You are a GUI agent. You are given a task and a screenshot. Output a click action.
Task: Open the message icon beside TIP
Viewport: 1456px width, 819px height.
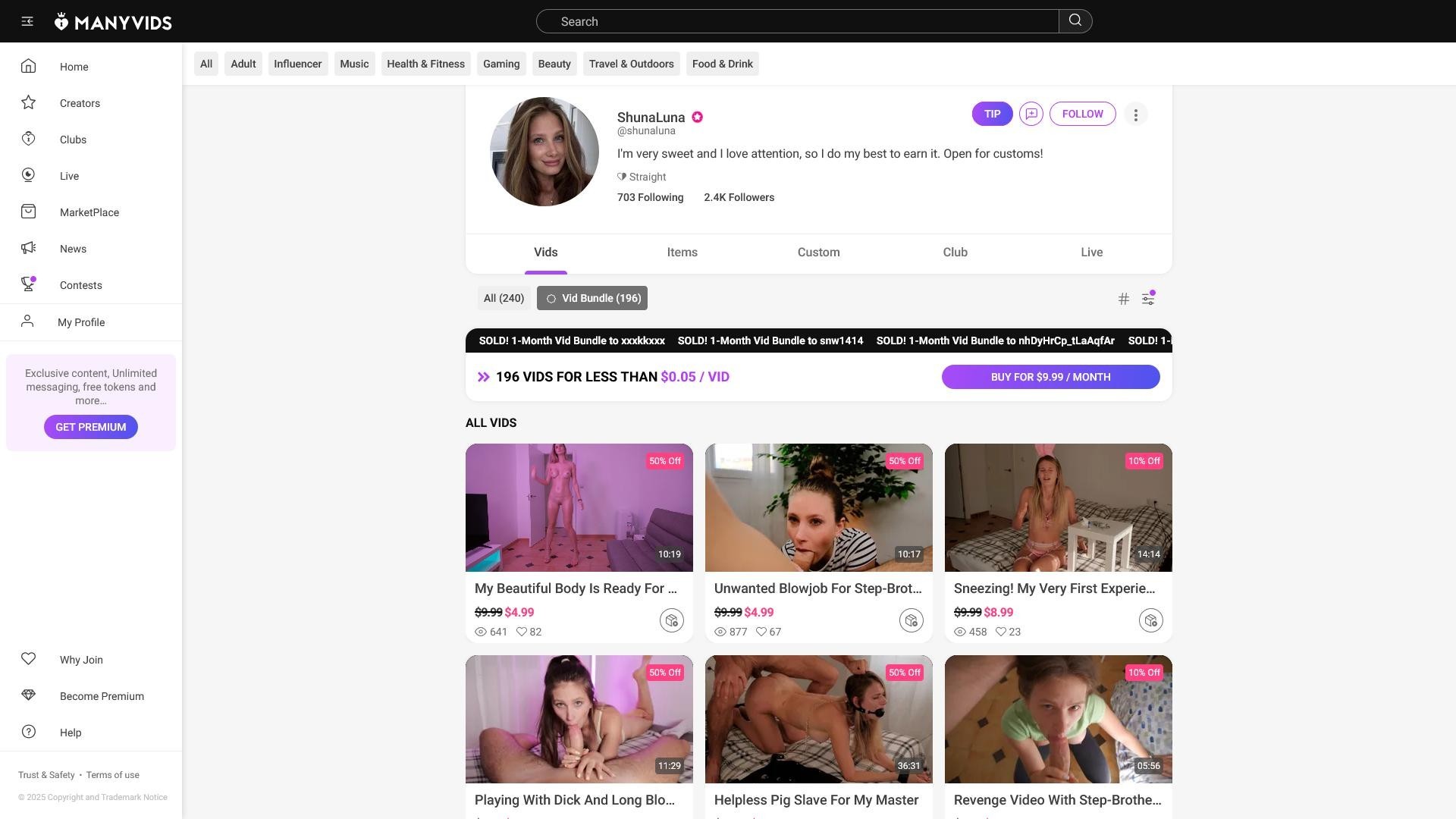click(1031, 114)
